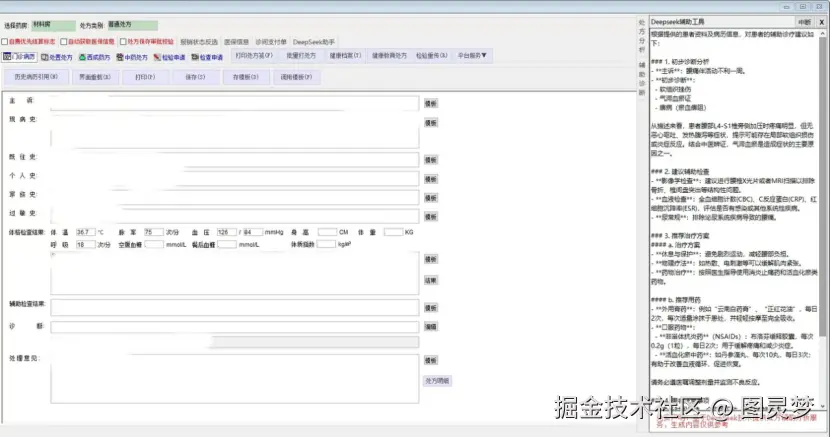Expand the 平台服务 dropdown menu
The height and width of the screenshot is (437, 830).
(x=472, y=56)
